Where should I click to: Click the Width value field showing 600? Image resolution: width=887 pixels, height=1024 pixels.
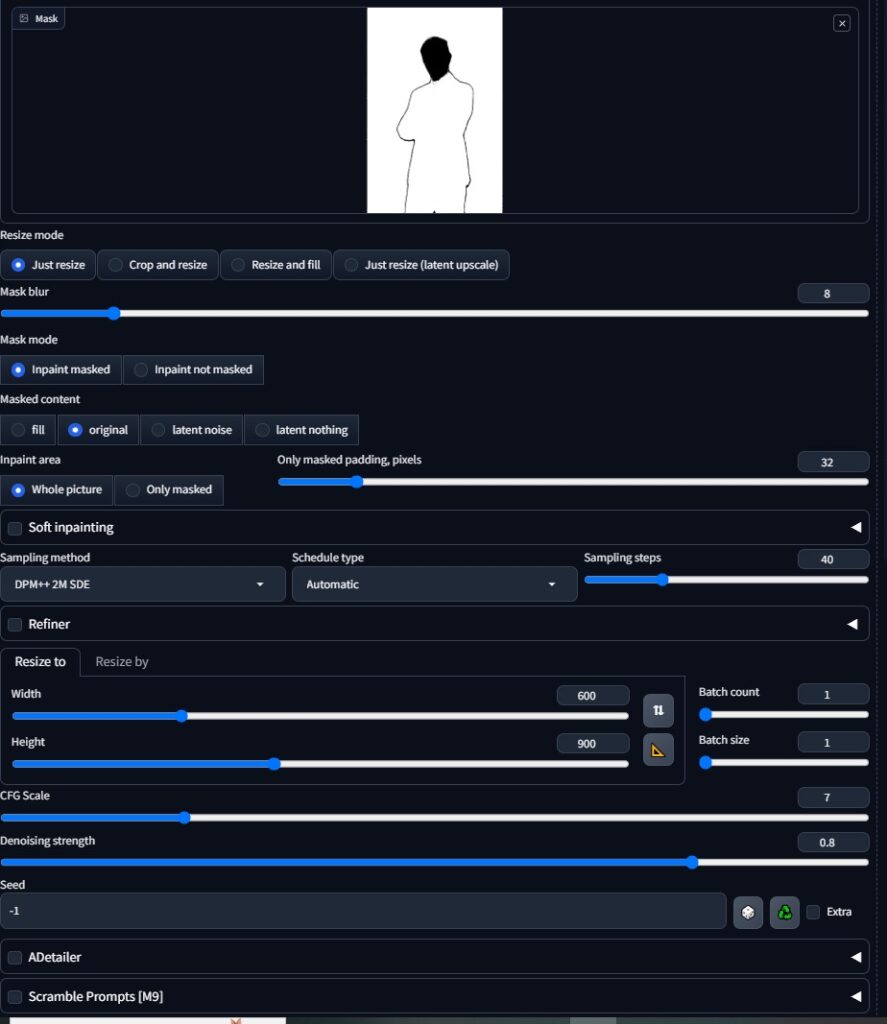pos(593,696)
